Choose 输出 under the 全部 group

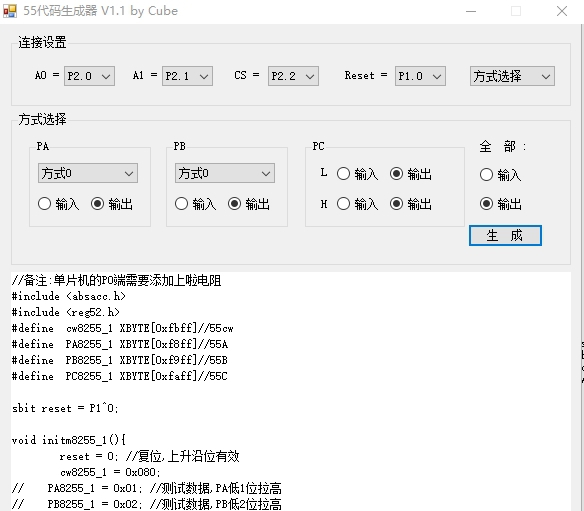pos(501,204)
